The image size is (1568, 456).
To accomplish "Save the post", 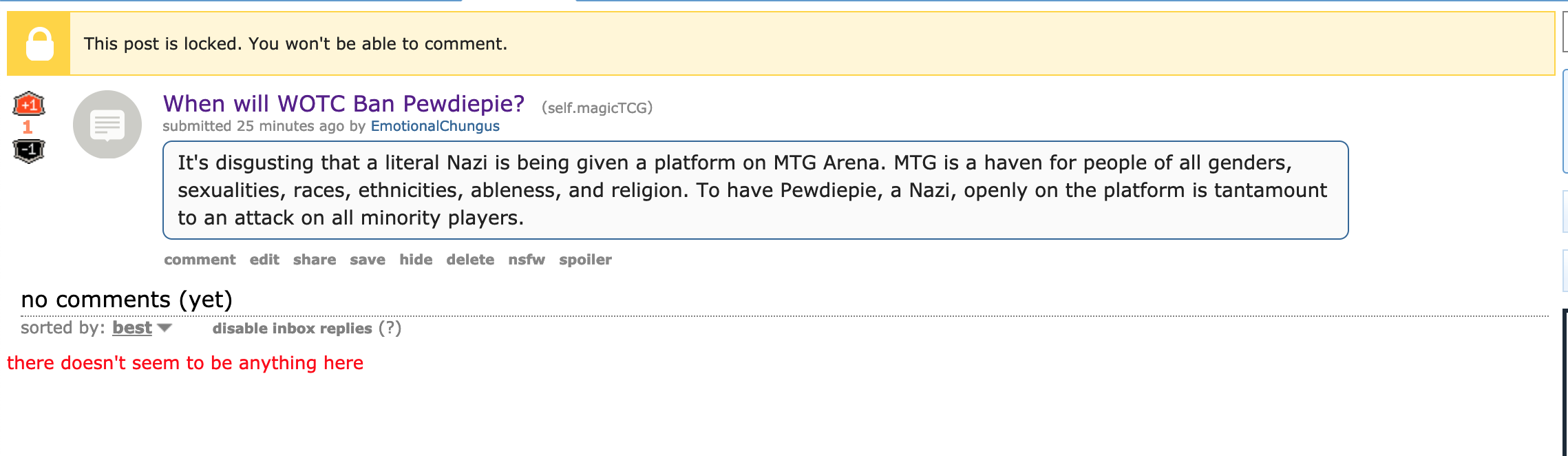I will 368,260.
